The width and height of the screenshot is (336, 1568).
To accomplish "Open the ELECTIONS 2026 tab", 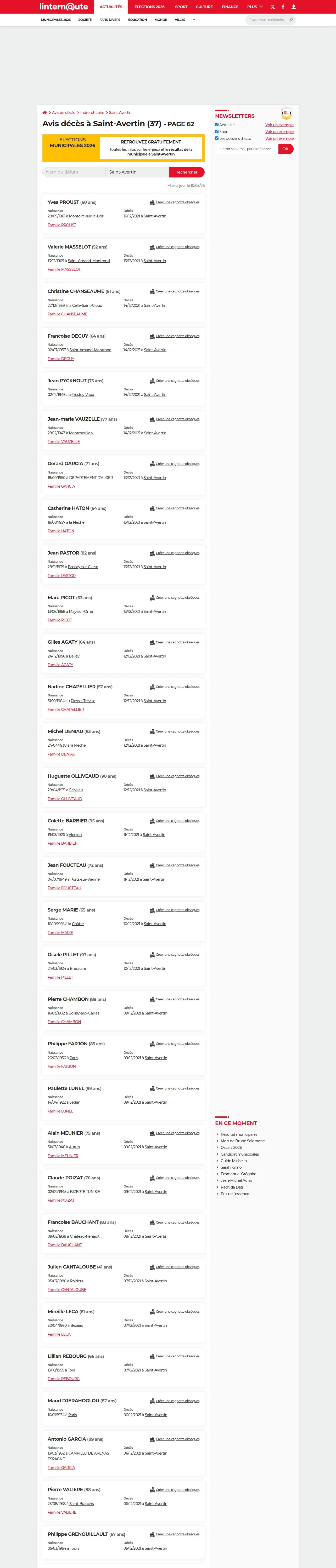I will (149, 7).
